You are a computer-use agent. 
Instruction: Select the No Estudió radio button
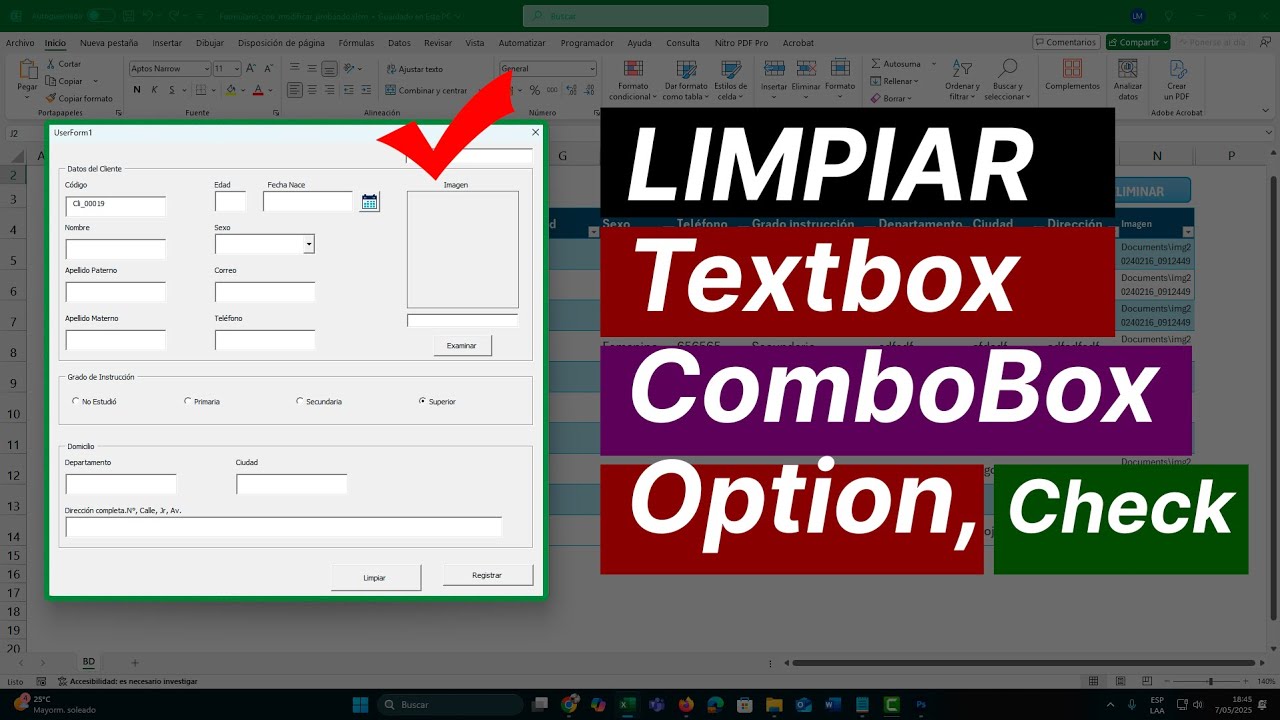76,401
